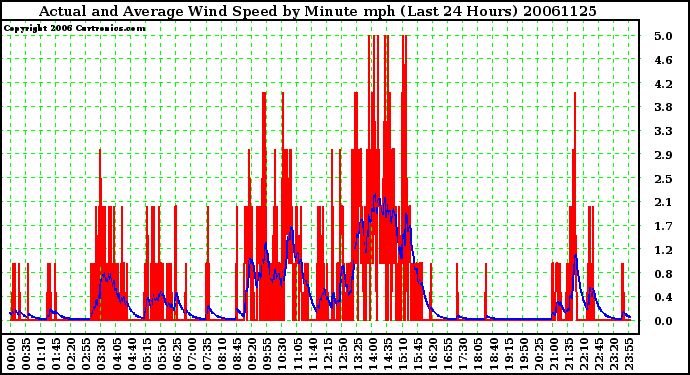
Task: Click the 14:00 time label
Action: 372,354
